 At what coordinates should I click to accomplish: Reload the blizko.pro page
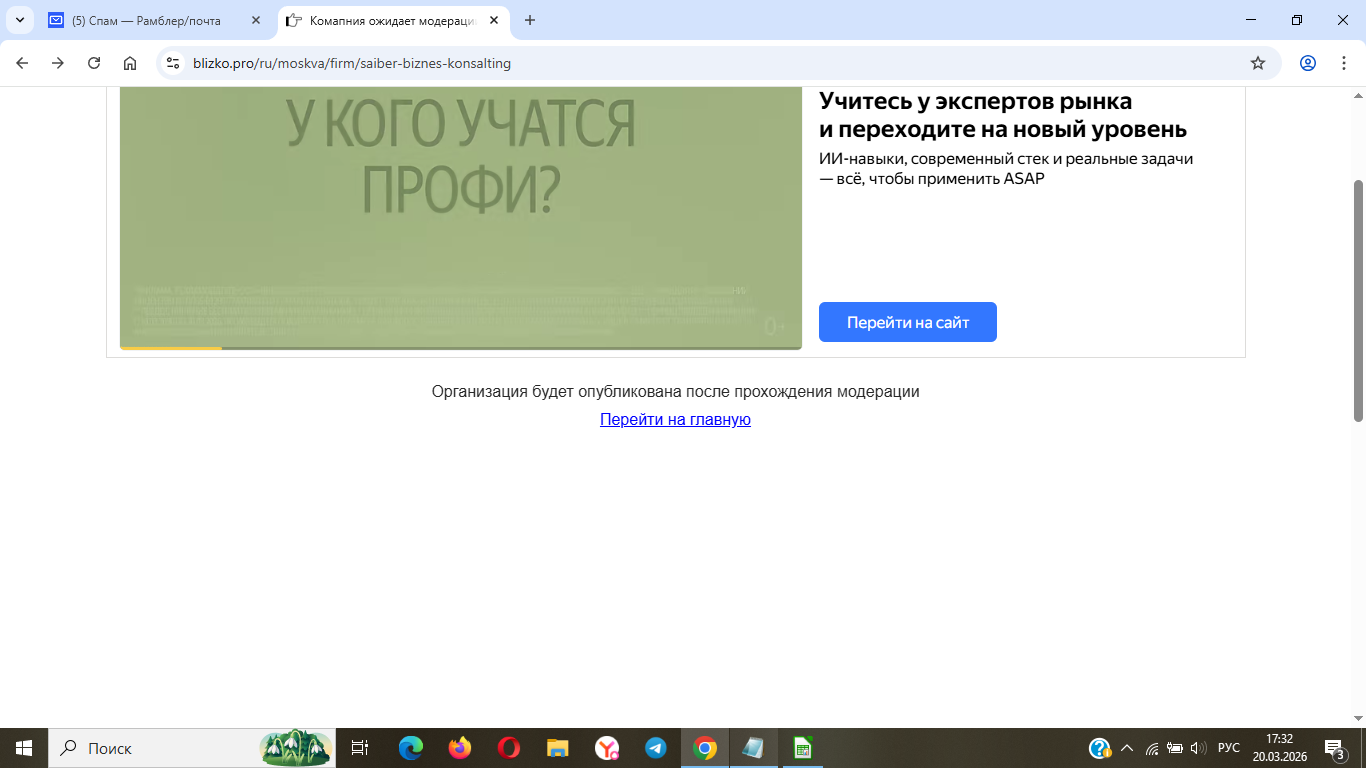pos(94,63)
